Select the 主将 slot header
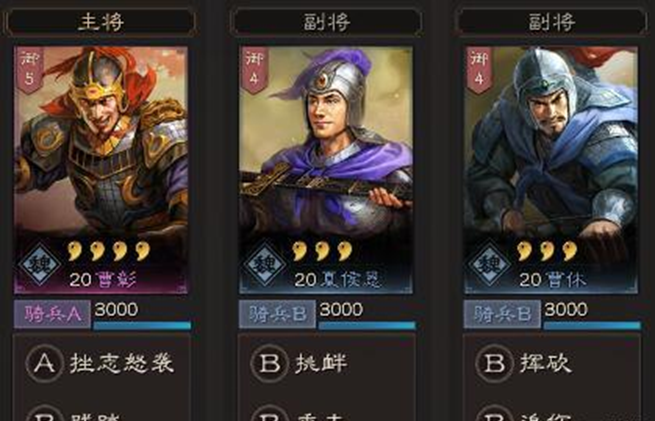655x421 pixels. point(100,22)
